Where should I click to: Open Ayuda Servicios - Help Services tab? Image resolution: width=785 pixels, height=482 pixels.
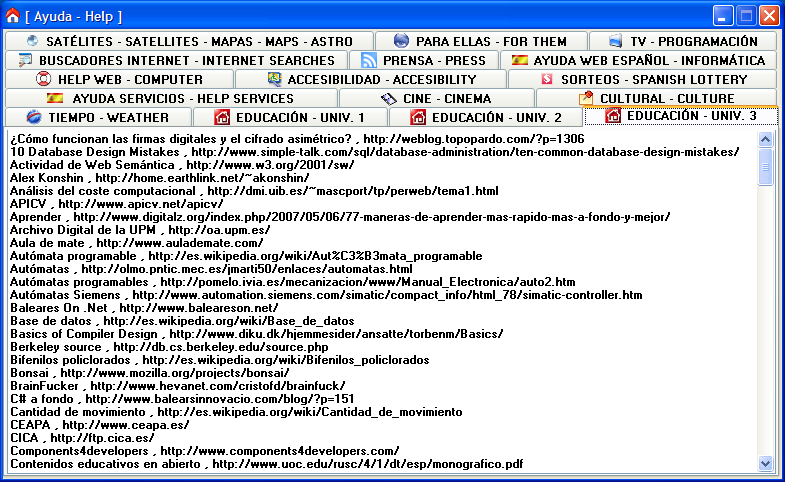pyautogui.click(x=171, y=98)
